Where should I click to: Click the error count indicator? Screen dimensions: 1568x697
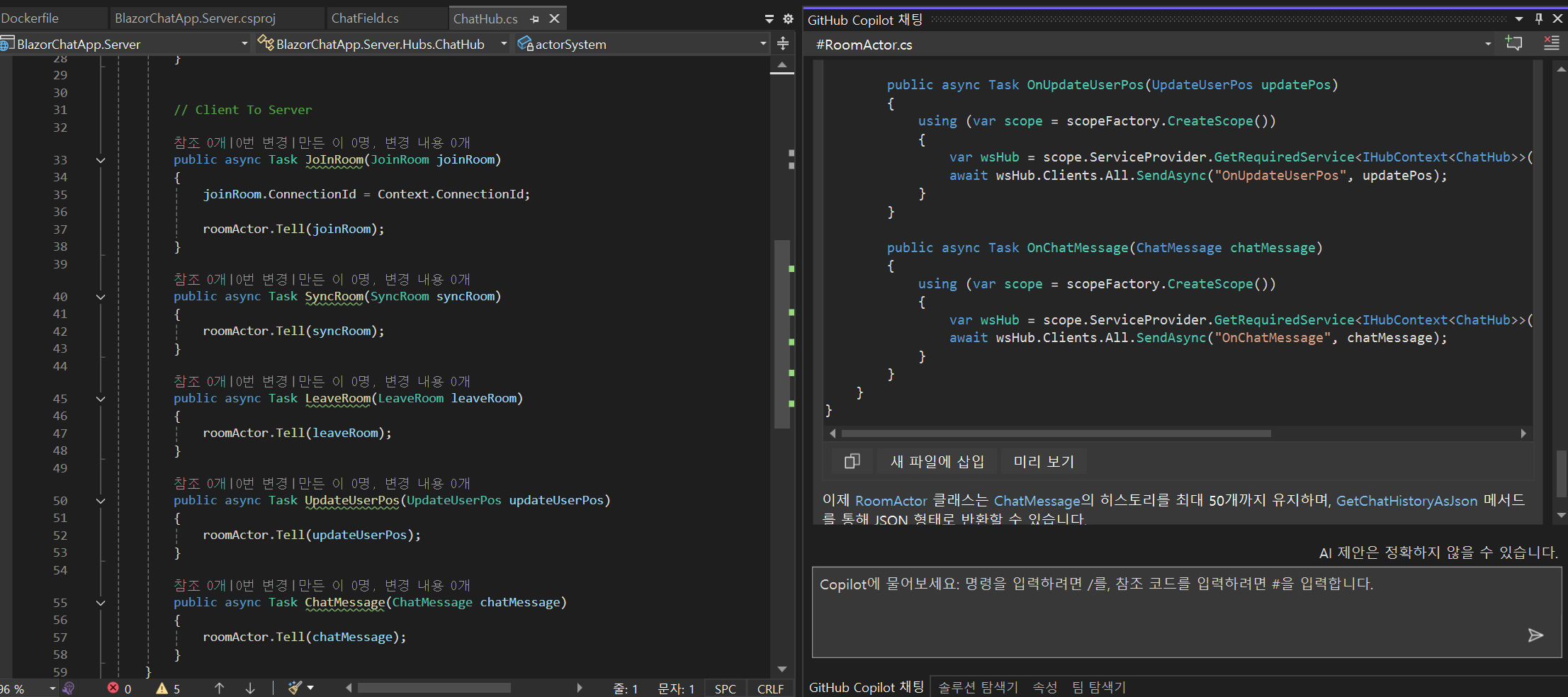pos(119,688)
